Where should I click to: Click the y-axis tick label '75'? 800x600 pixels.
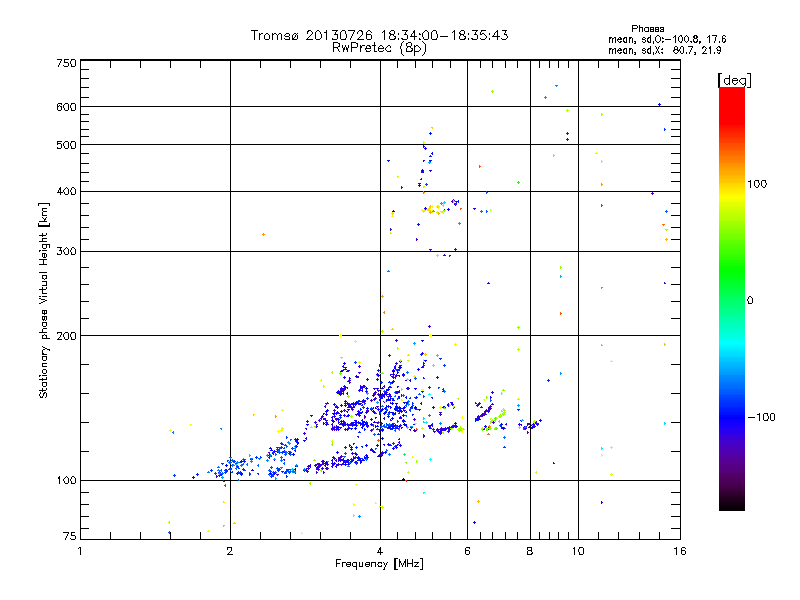(70, 536)
